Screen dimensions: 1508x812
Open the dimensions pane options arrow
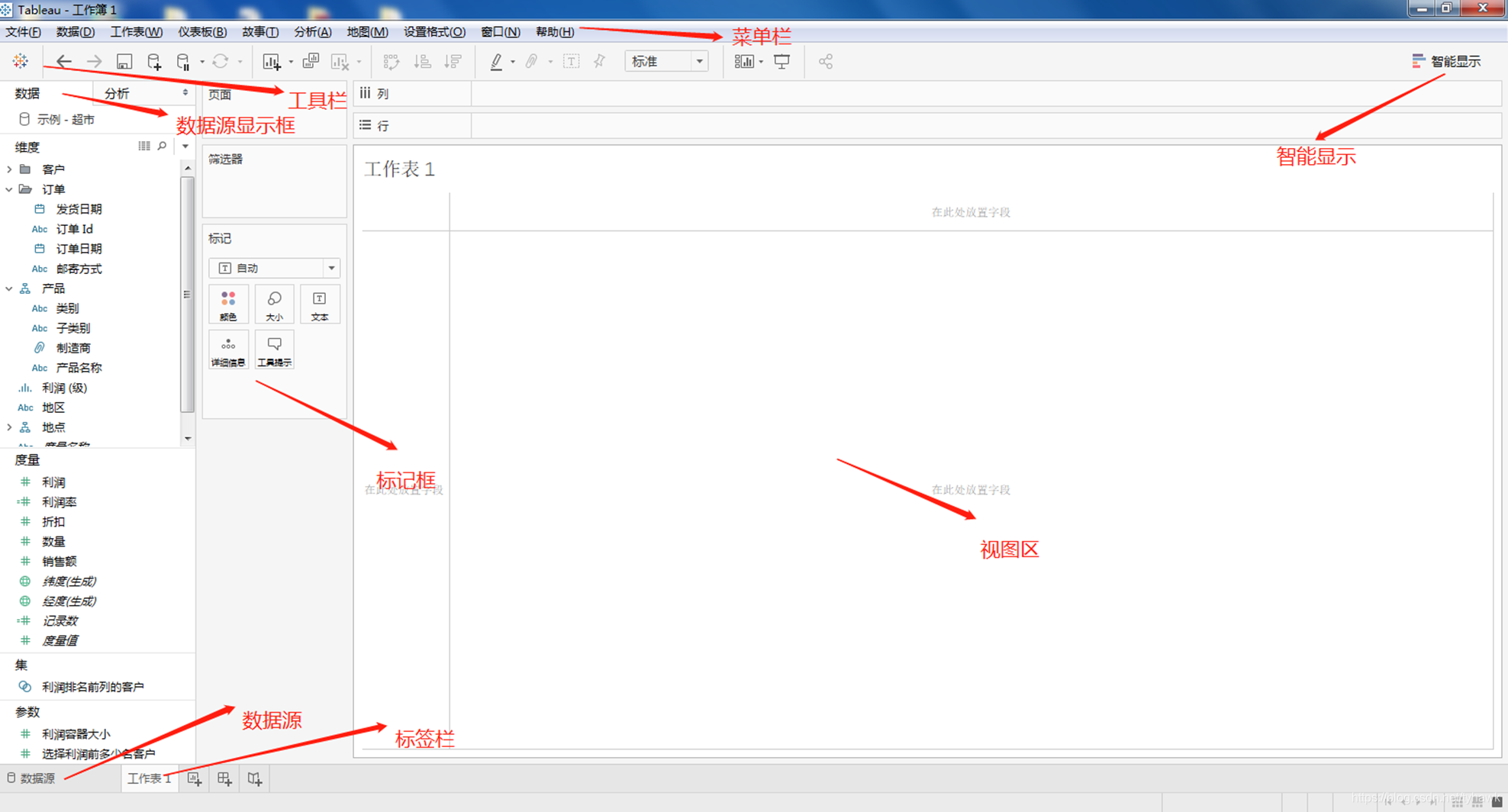[x=185, y=146]
